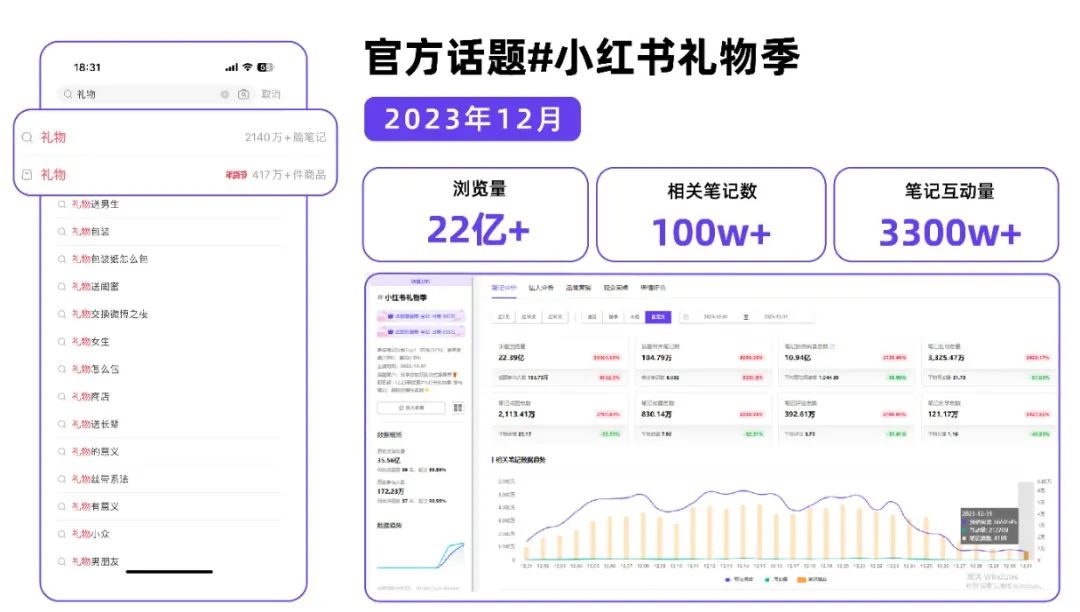Switch to the 笔记分析 tab

tap(504, 287)
